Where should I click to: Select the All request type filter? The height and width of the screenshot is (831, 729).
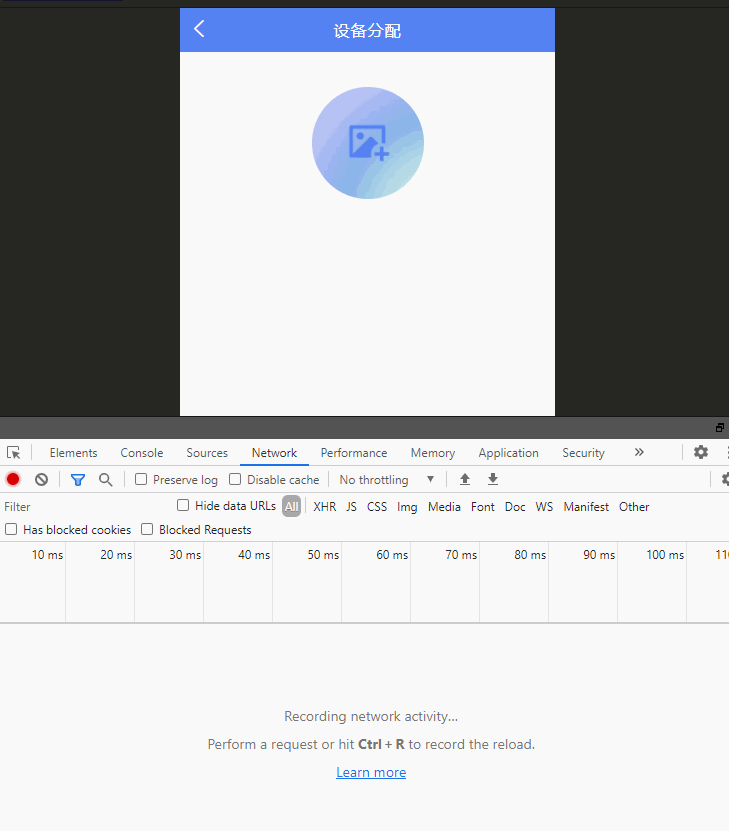click(x=291, y=507)
